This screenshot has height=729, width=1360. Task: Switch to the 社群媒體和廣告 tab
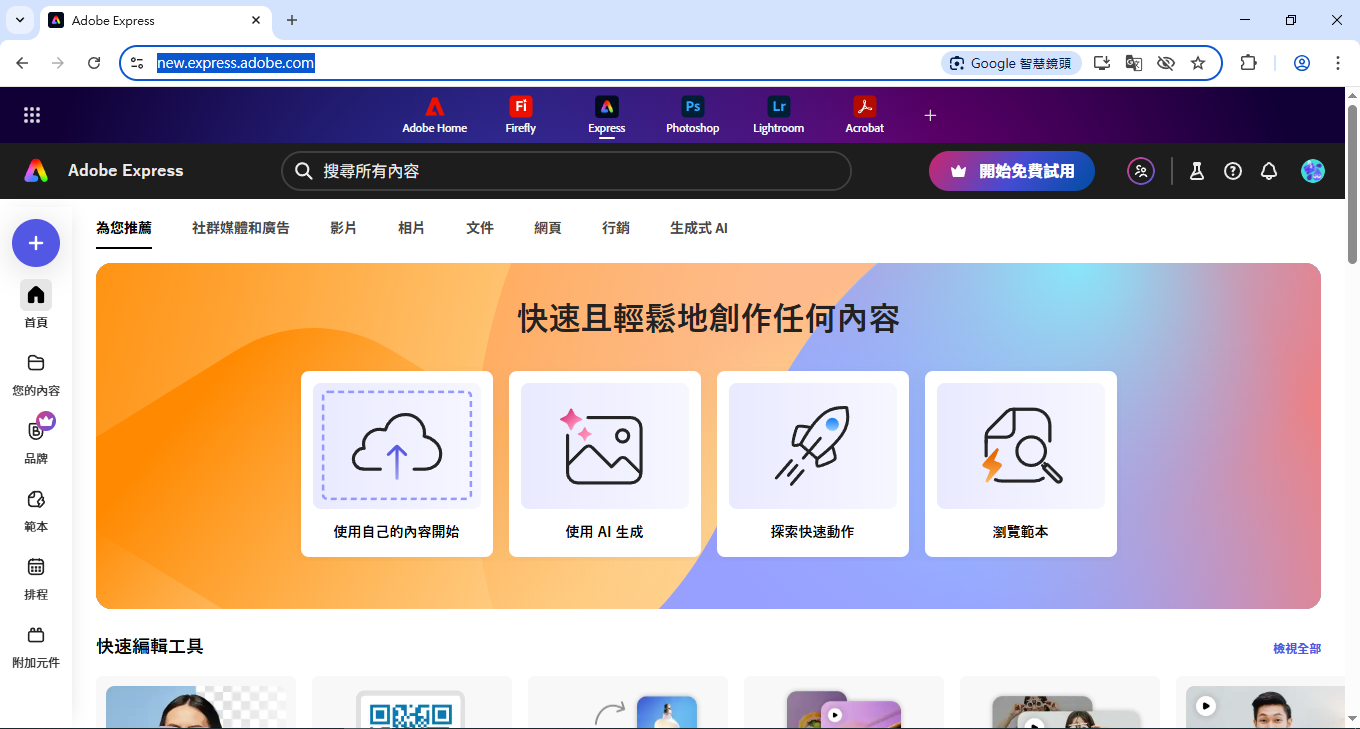pyautogui.click(x=240, y=228)
